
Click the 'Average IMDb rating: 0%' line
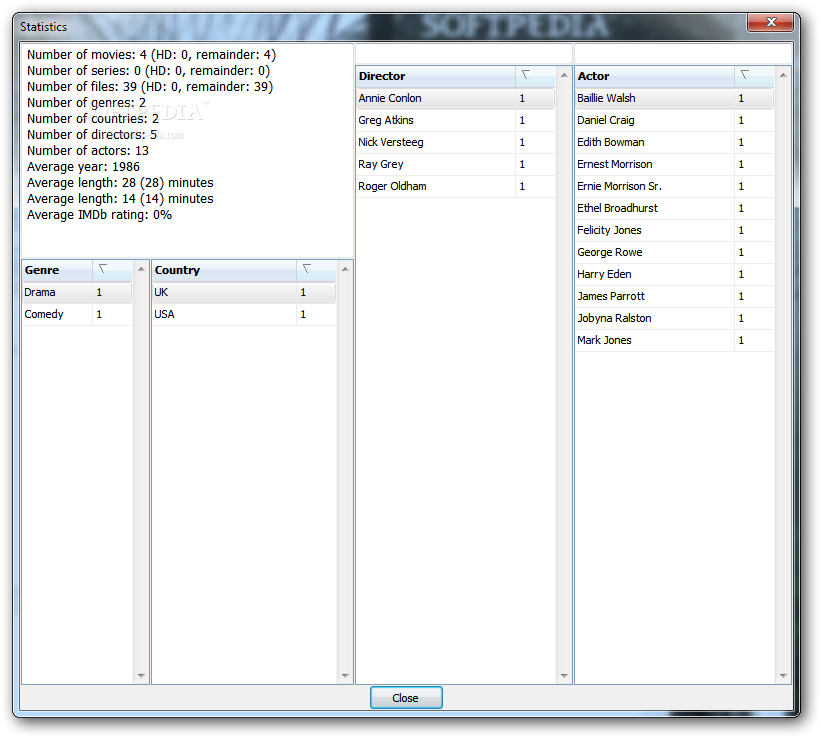pyautogui.click(x=99, y=215)
